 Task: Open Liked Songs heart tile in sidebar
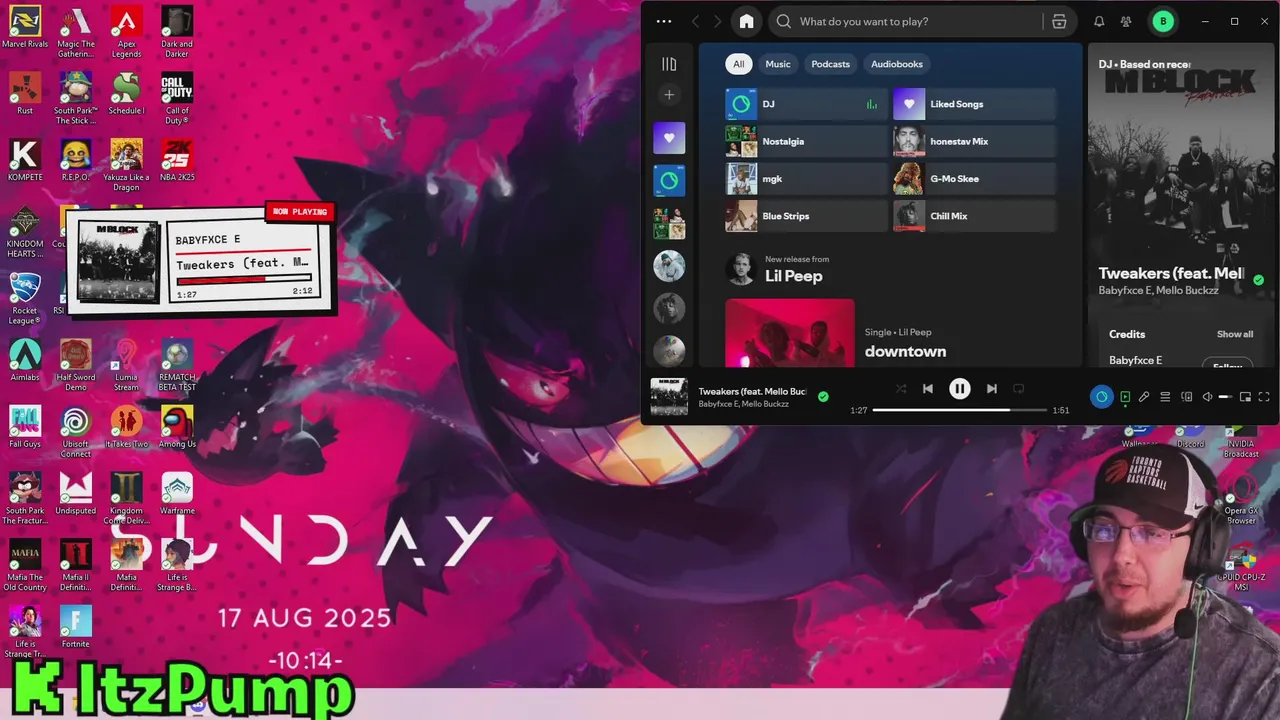point(669,138)
